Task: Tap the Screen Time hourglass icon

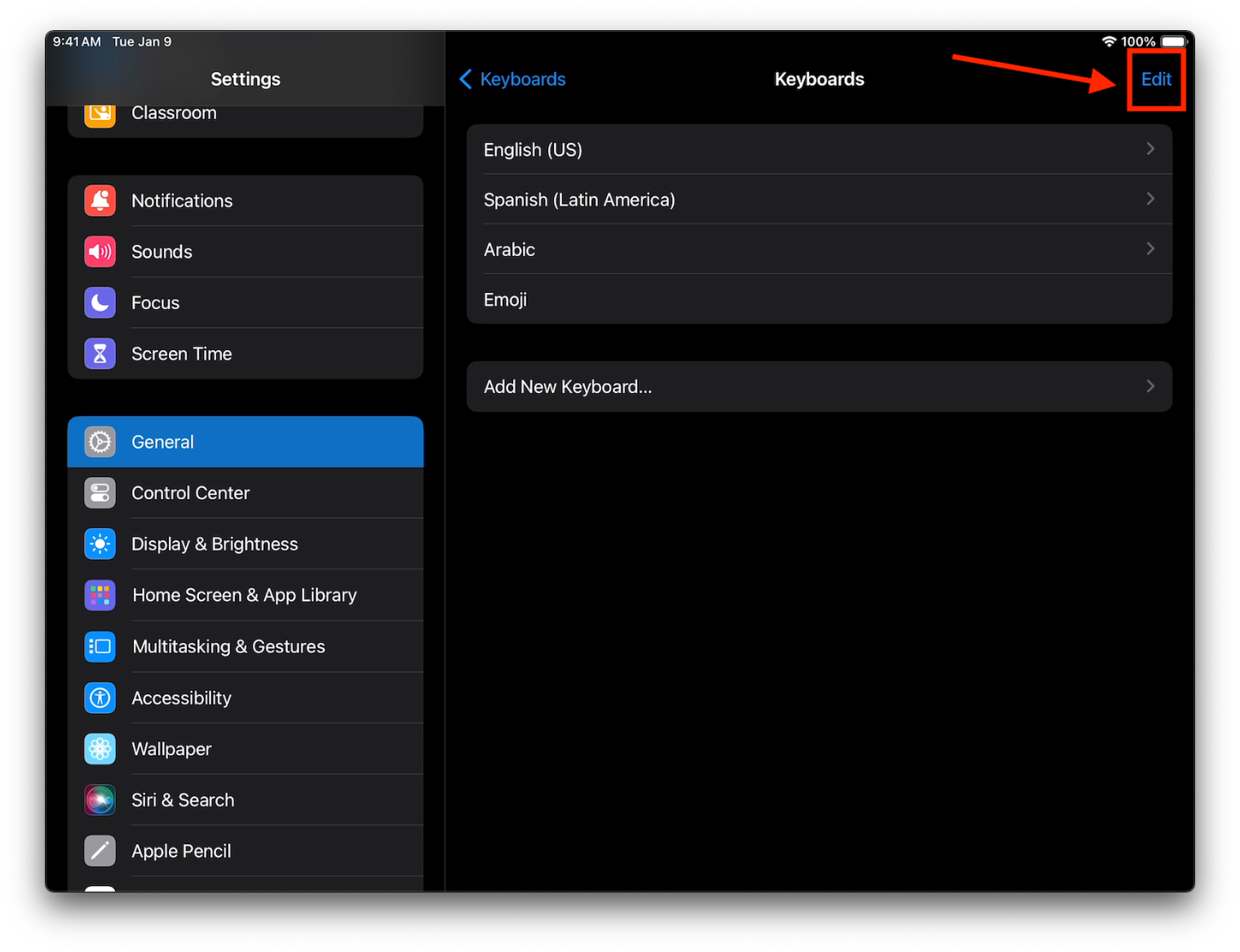Action: click(100, 353)
